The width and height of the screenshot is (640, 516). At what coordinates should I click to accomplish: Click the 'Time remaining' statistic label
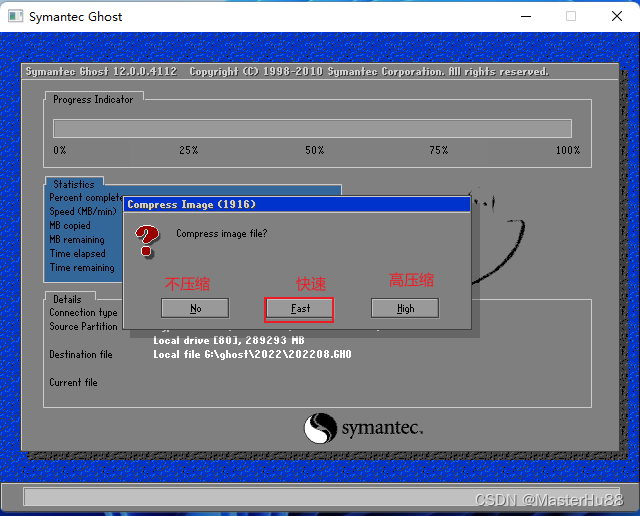pyautogui.click(x=82, y=268)
